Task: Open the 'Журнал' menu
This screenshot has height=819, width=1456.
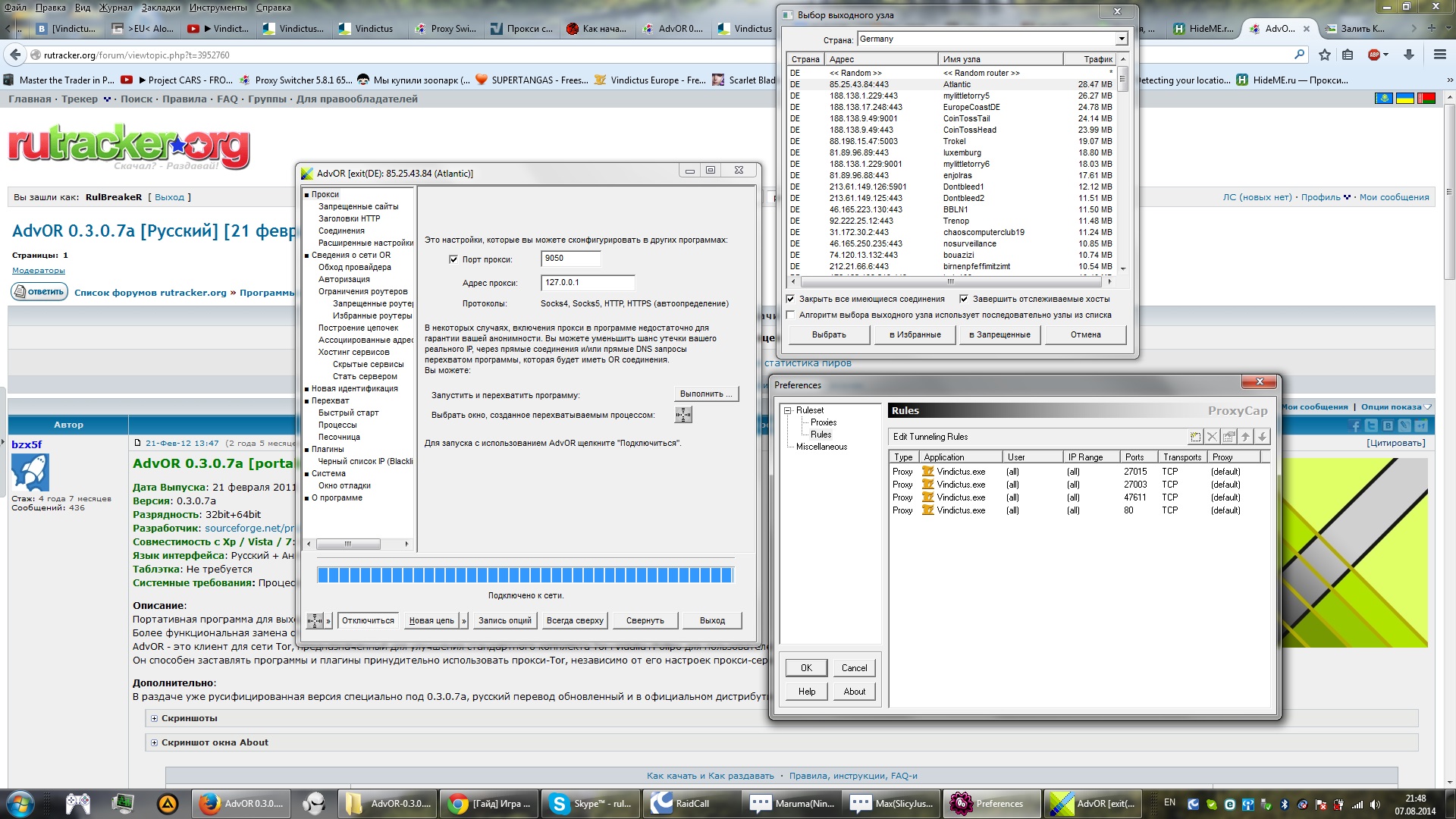Action: click(x=116, y=7)
